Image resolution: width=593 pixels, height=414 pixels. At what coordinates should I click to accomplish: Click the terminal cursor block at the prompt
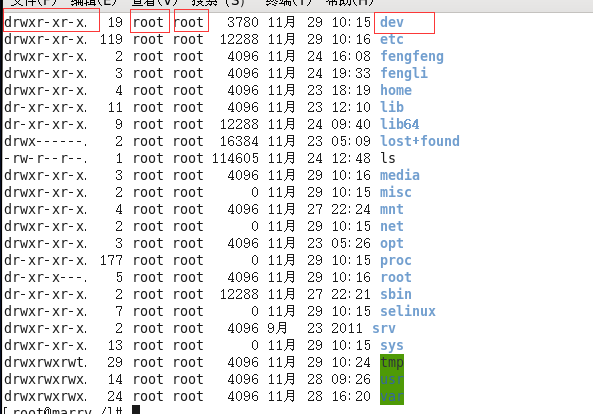136,410
